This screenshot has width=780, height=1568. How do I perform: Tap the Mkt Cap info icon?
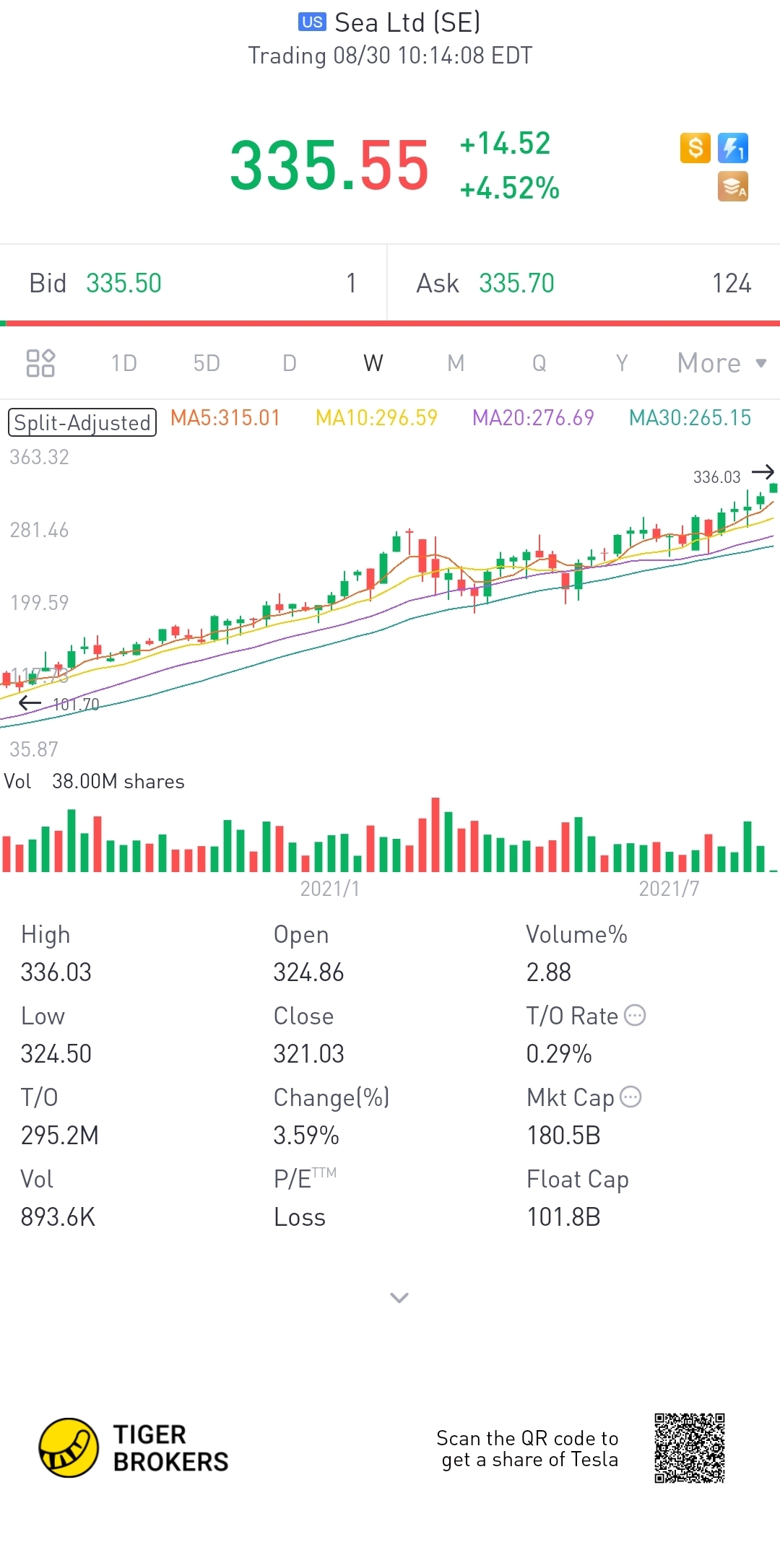pyautogui.click(x=630, y=1097)
